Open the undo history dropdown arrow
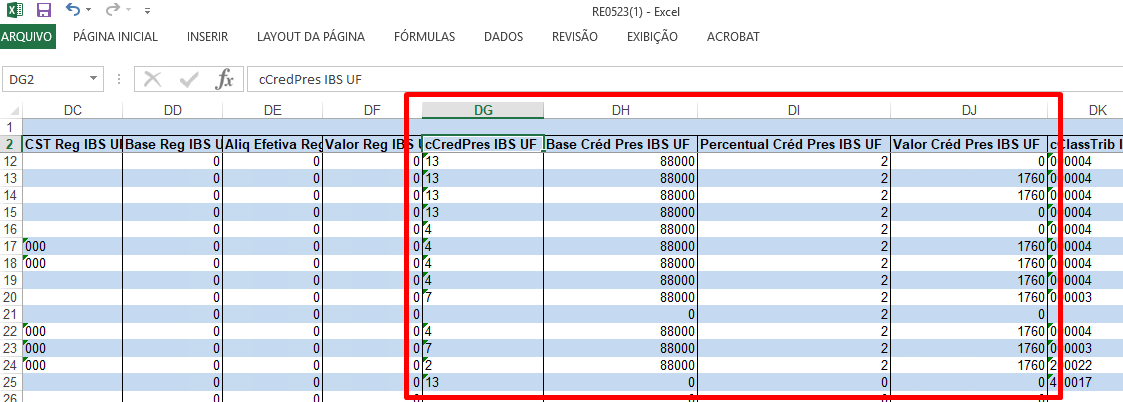 (88, 11)
